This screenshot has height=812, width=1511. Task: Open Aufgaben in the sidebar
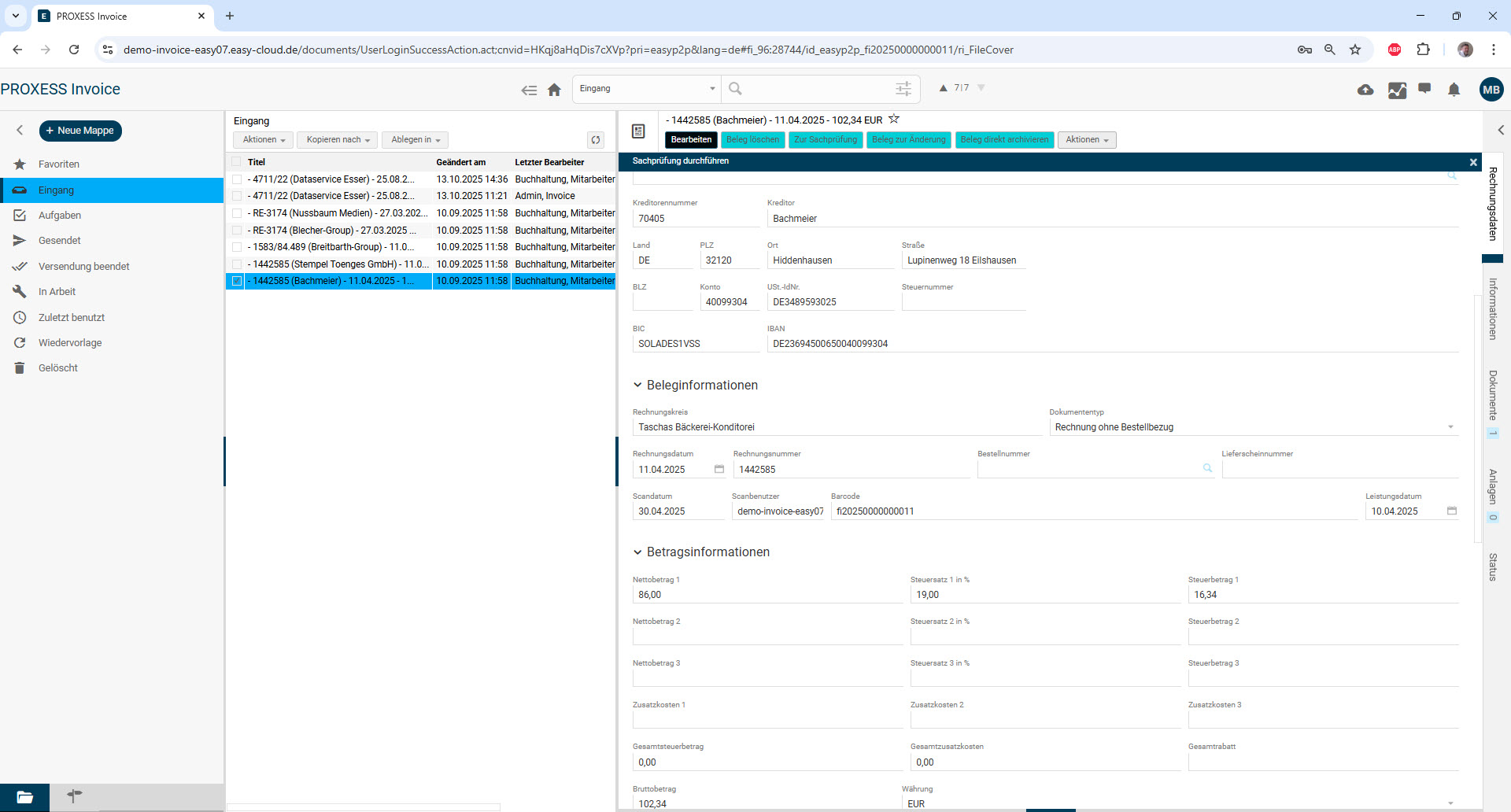(x=60, y=216)
